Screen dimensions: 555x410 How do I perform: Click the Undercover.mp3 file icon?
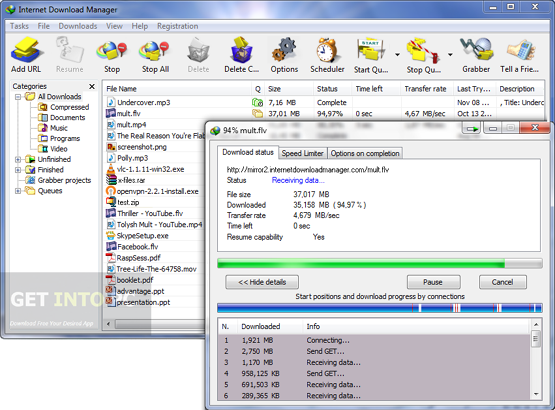coord(111,102)
